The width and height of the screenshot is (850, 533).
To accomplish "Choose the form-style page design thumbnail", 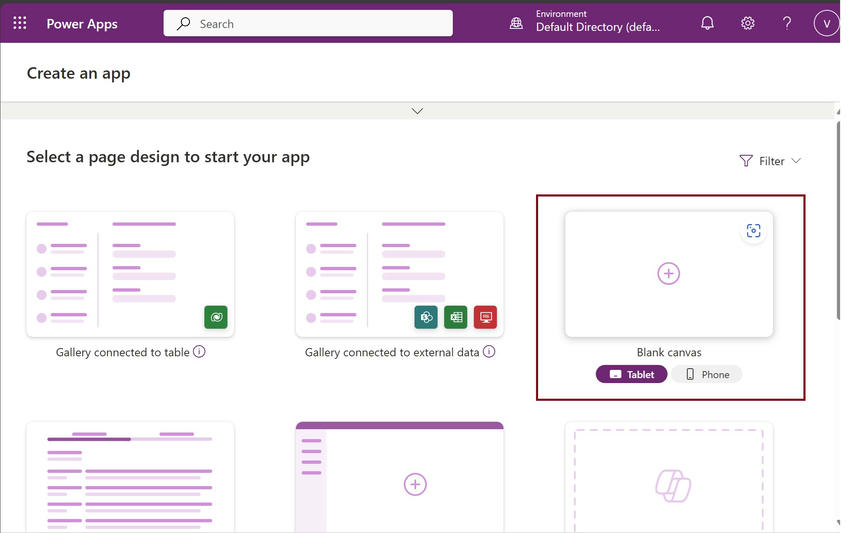I will 130,477.
